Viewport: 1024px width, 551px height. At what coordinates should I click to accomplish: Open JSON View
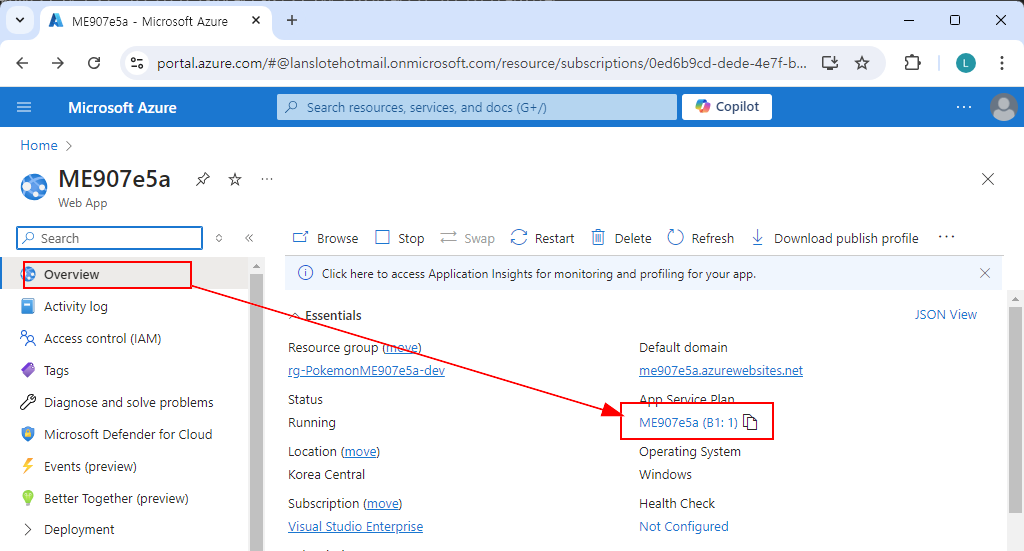(946, 315)
